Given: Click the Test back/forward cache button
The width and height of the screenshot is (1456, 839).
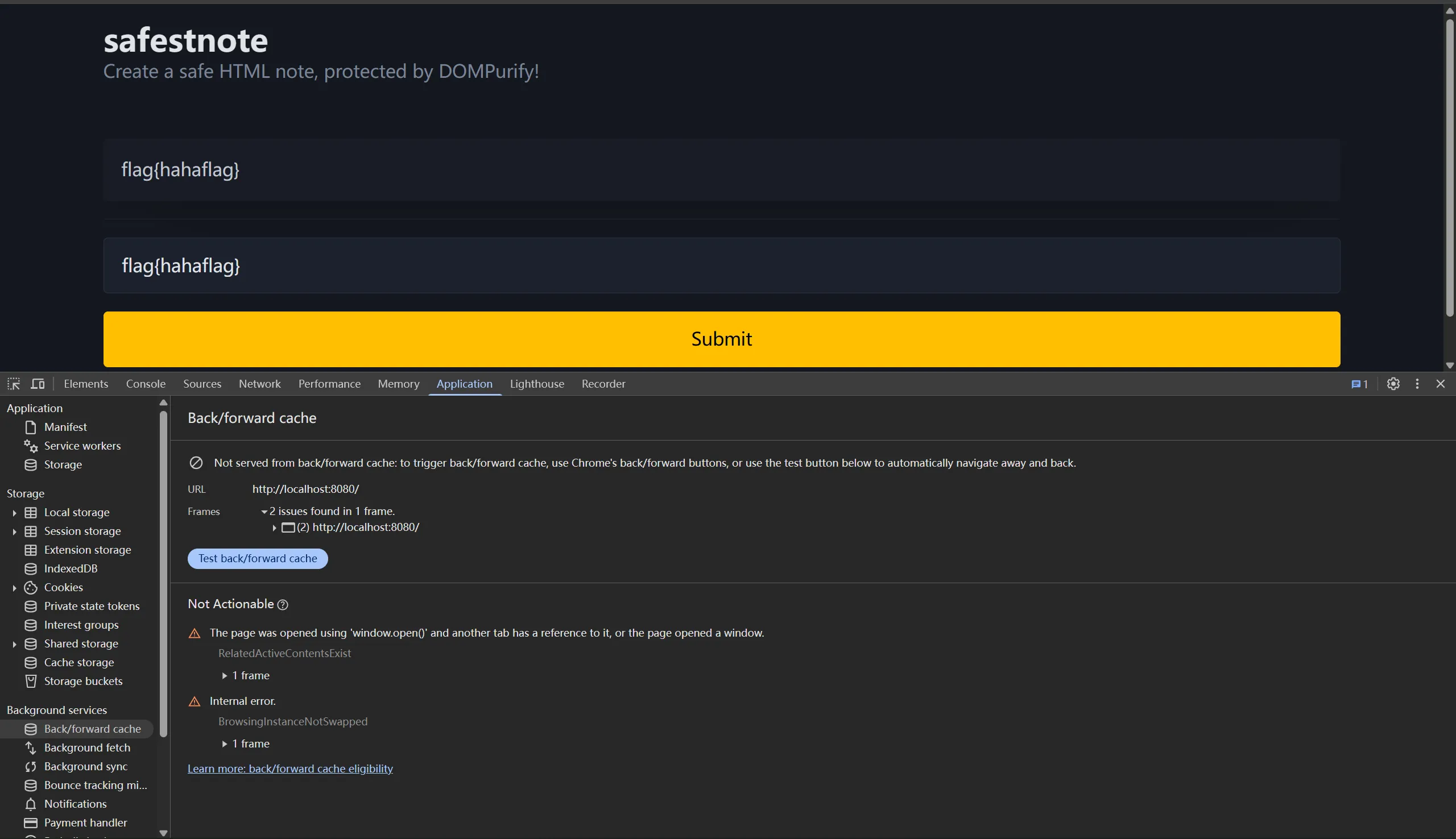Looking at the screenshot, I should pyautogui.click(x=257, y=558).
